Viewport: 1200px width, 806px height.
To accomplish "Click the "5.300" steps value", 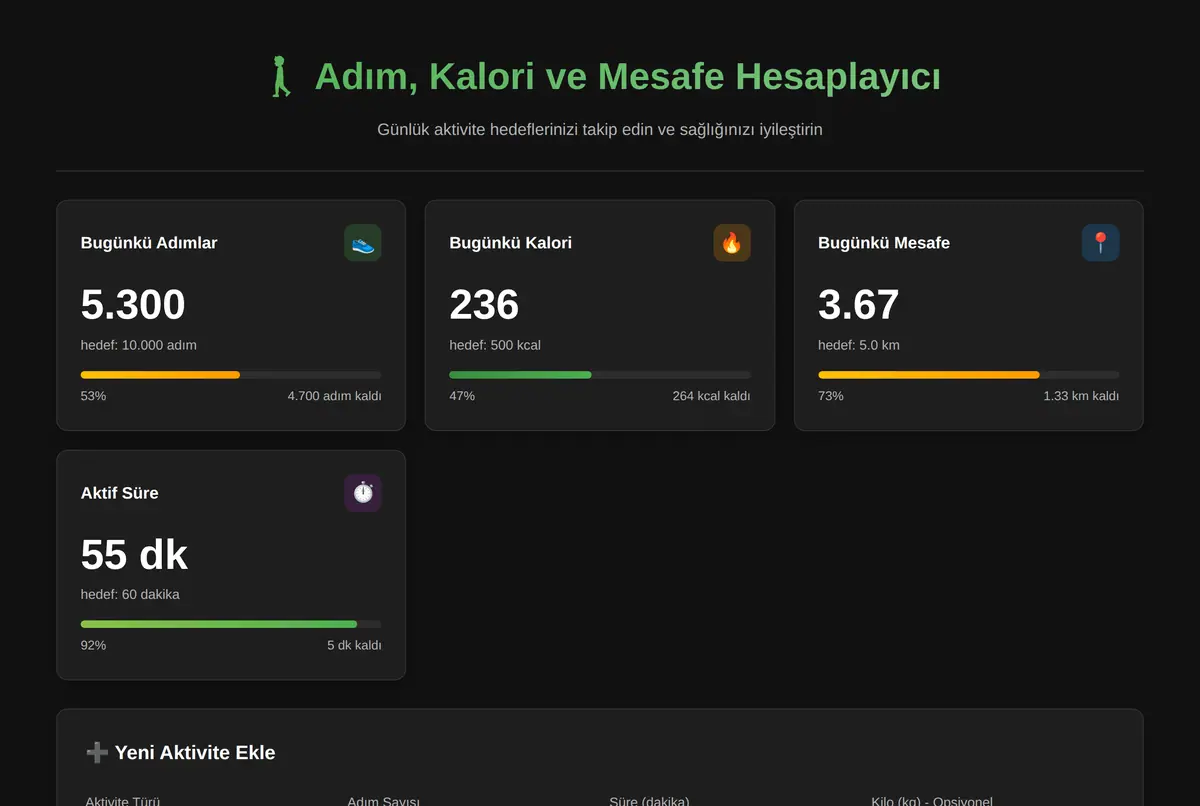I will click(133, 305).
